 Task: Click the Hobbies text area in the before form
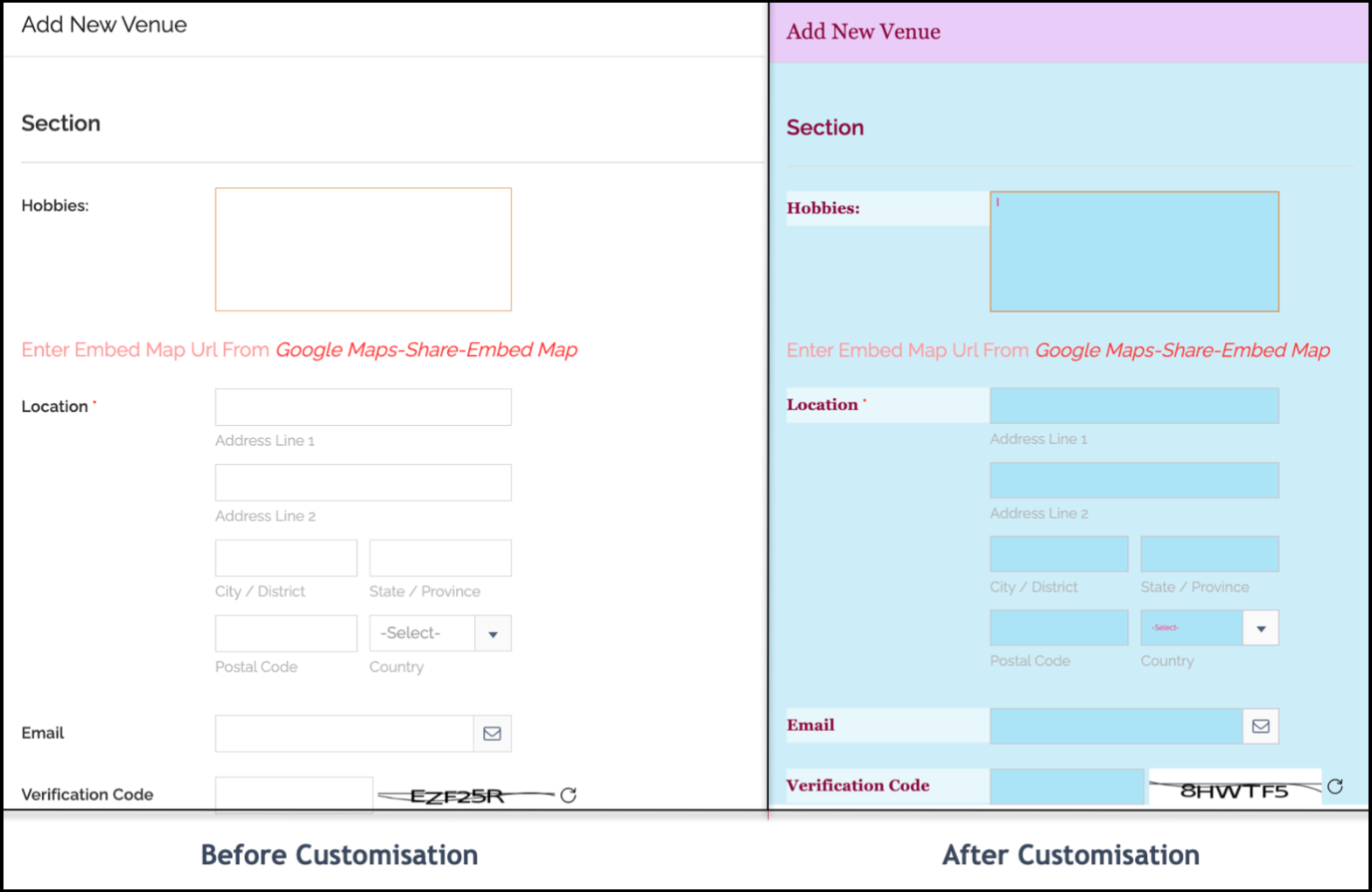[x=363, y=249]
